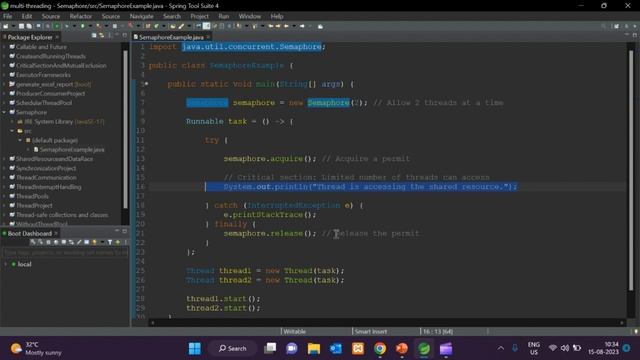Image resolution: width=640 pixels, height=360 pixels.
Task: Open the dropdown next to the Run button
Action: 89,26
